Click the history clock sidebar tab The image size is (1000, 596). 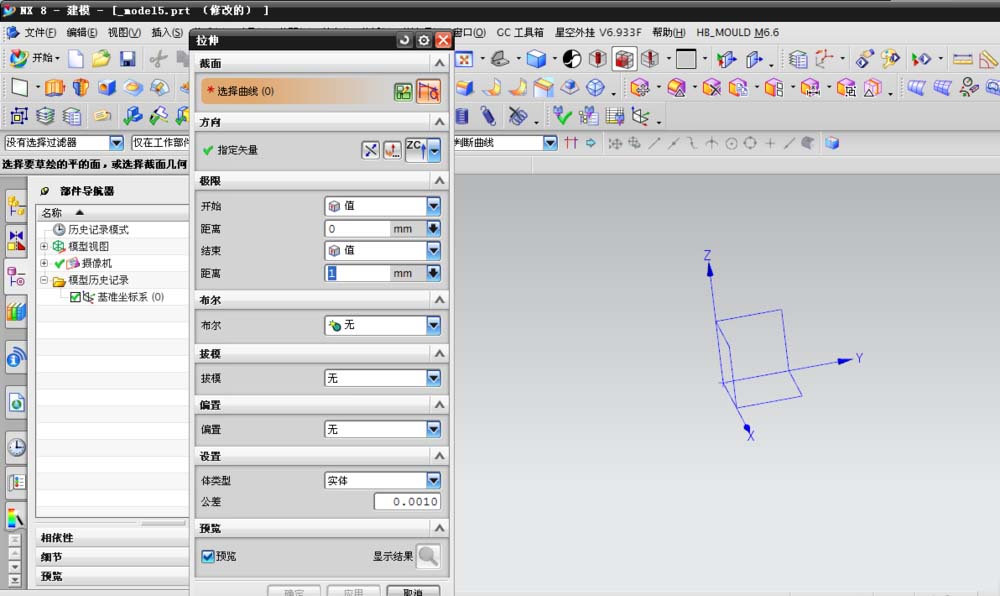(16, 447)
